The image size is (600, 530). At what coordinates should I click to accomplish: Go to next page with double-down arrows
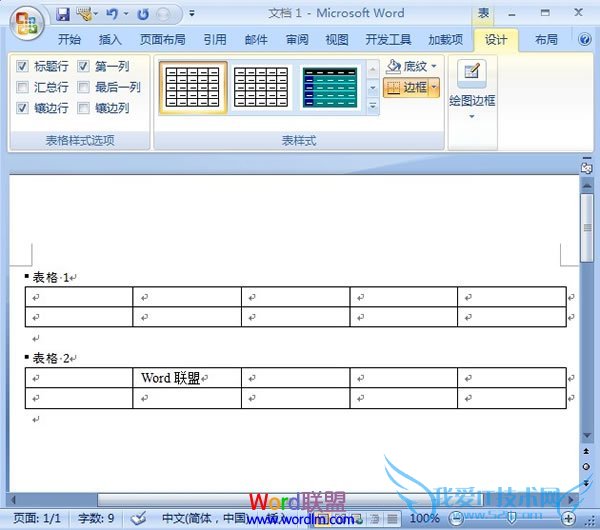(586, 483)
